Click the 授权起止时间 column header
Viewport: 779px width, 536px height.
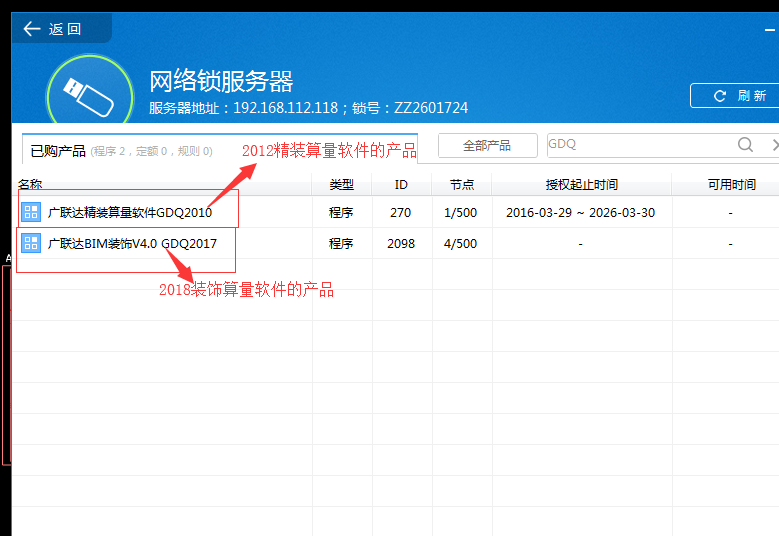point(582,185)
